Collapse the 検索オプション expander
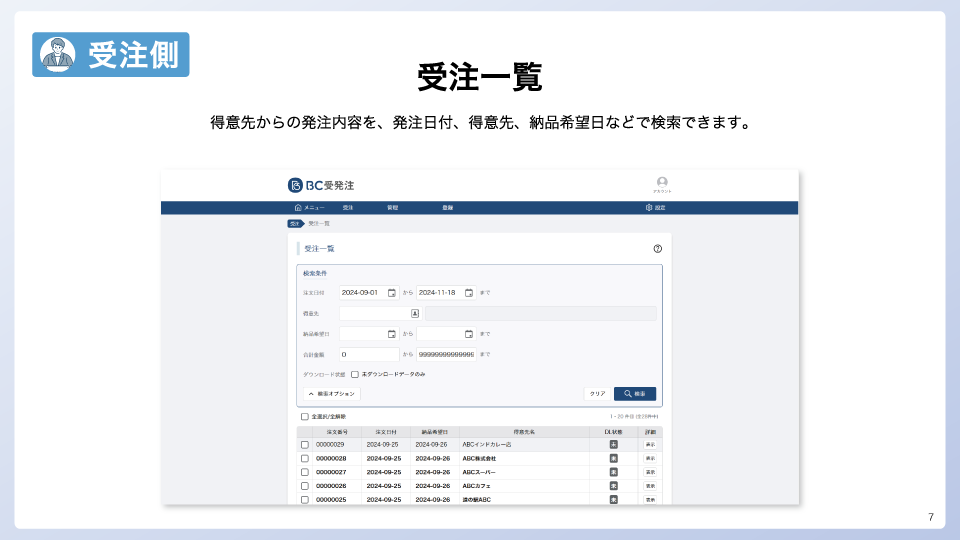The image size is (960, 540). coord(332,394)
